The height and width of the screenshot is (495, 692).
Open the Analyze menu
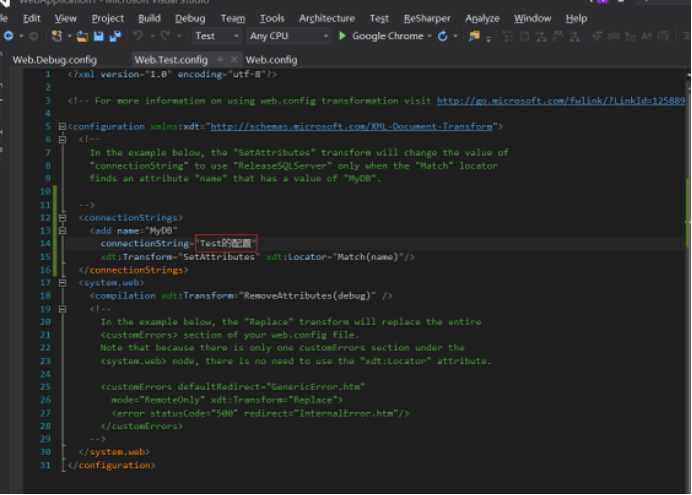[x=482, y=19]
